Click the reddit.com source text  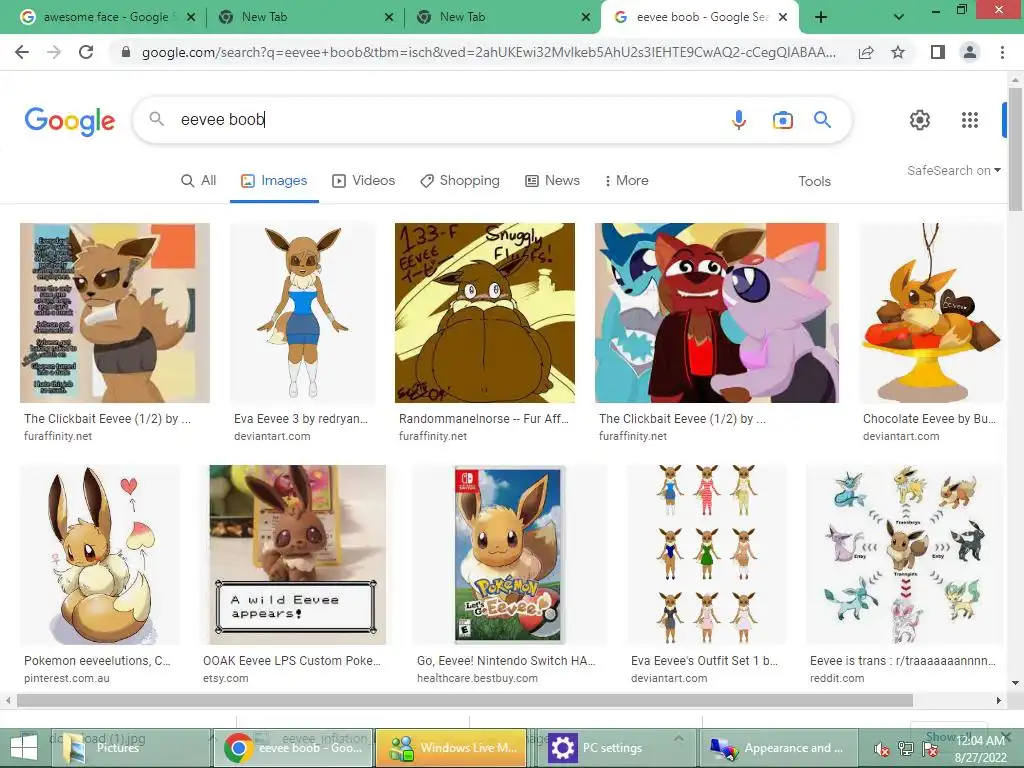coord(837,678)
